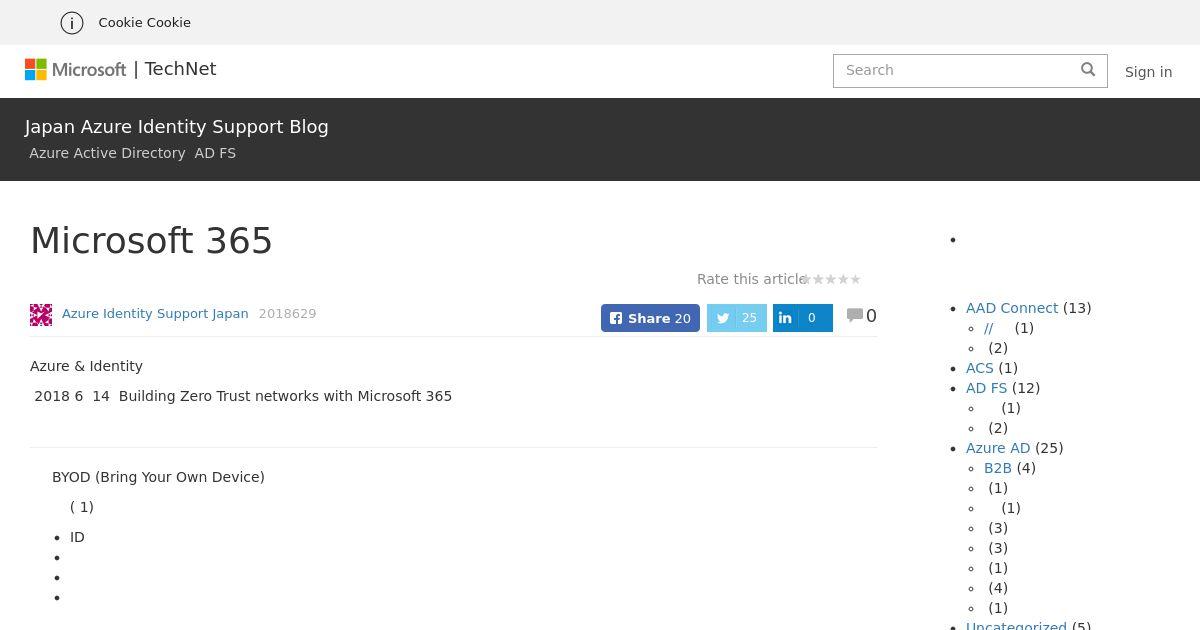Click the Azure & Identity paragraph text
The image size is (1200, 630).
coord(86,366)
